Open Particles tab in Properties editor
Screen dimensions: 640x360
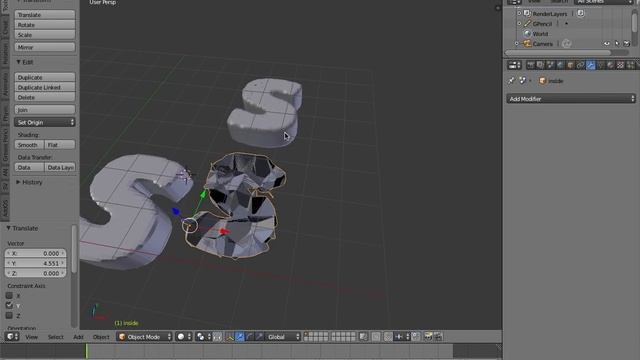tap(631, 65)
